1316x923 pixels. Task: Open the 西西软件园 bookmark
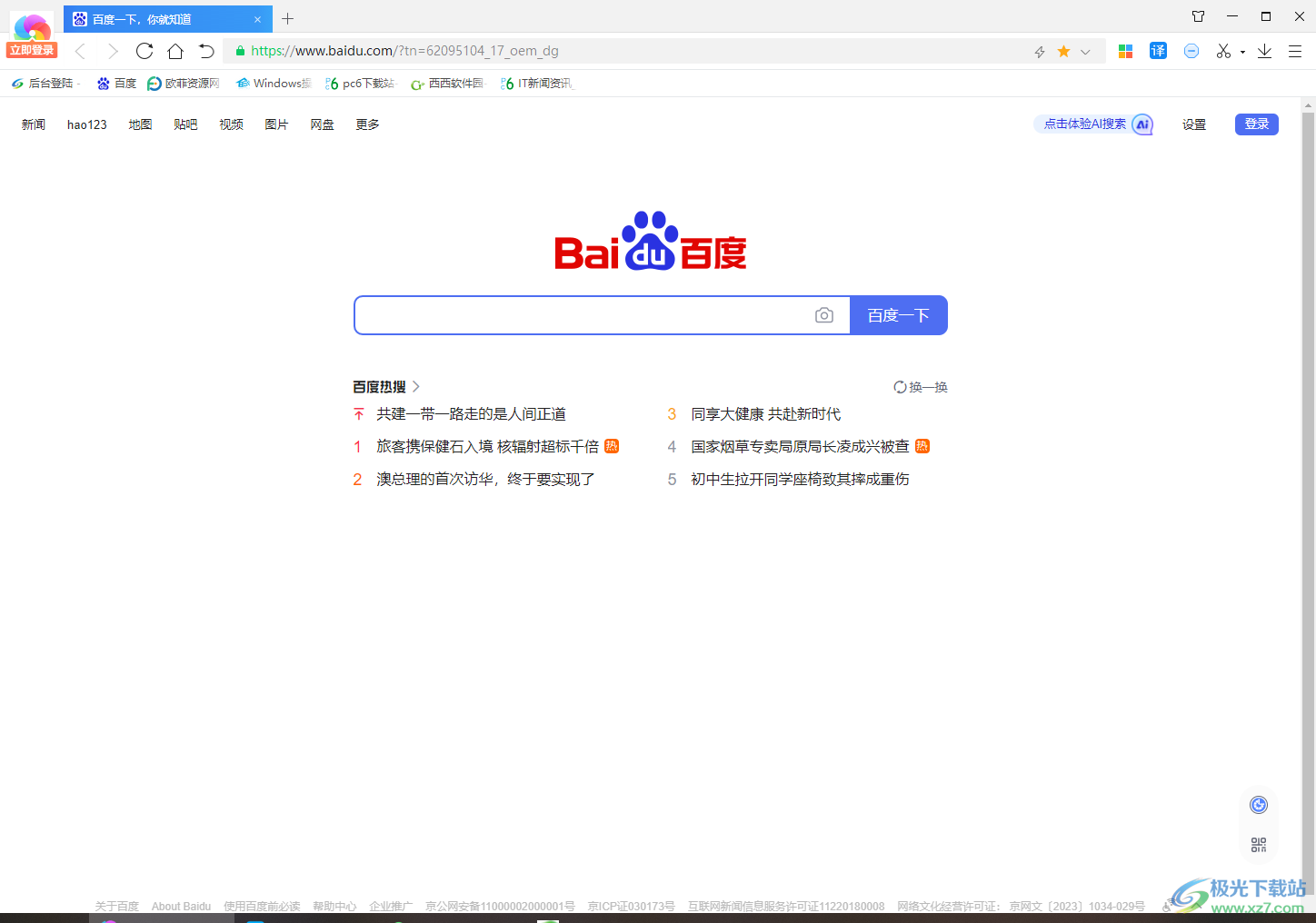click(x=448, y=83)
